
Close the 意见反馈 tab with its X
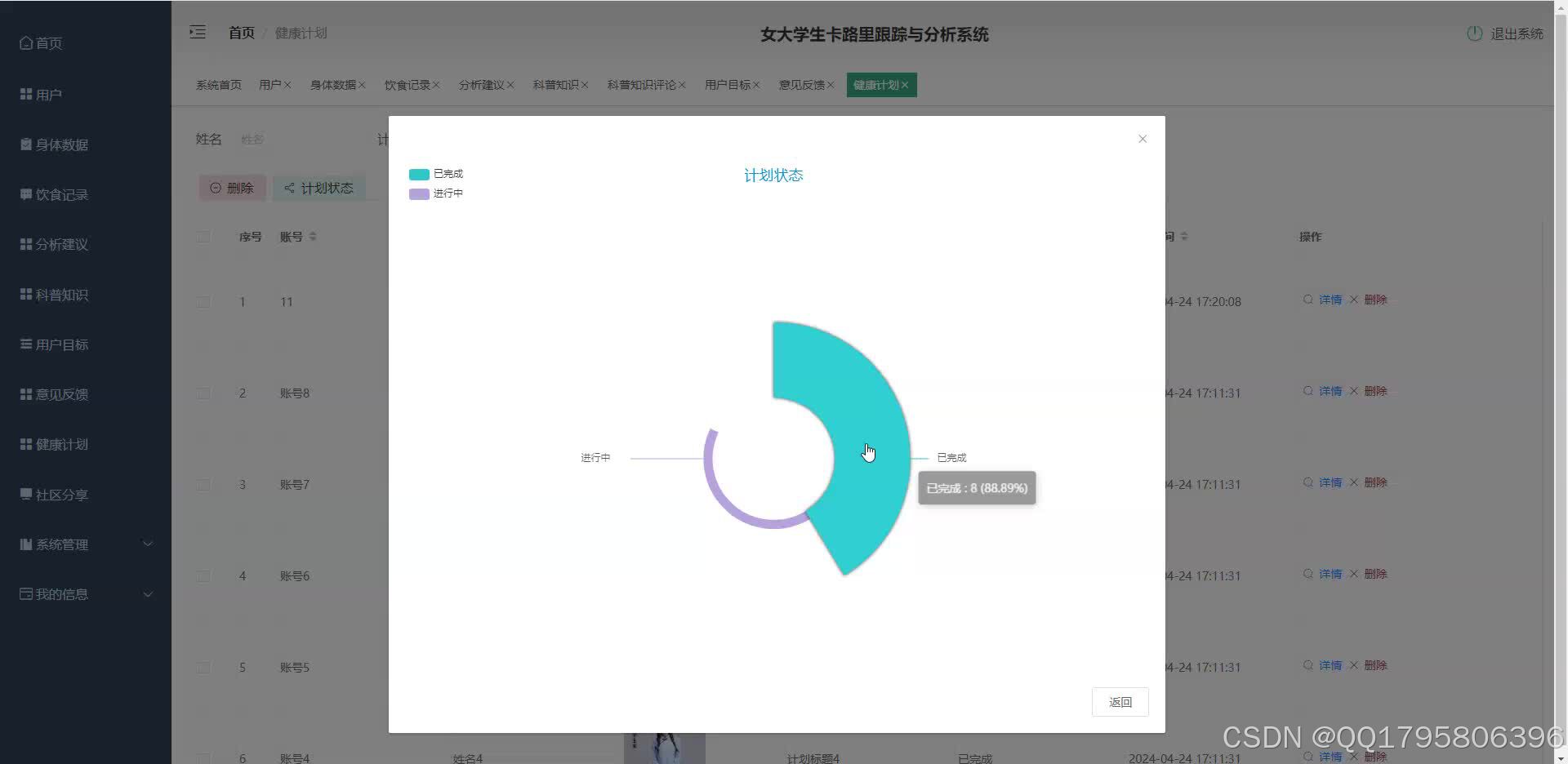(831, 85)
